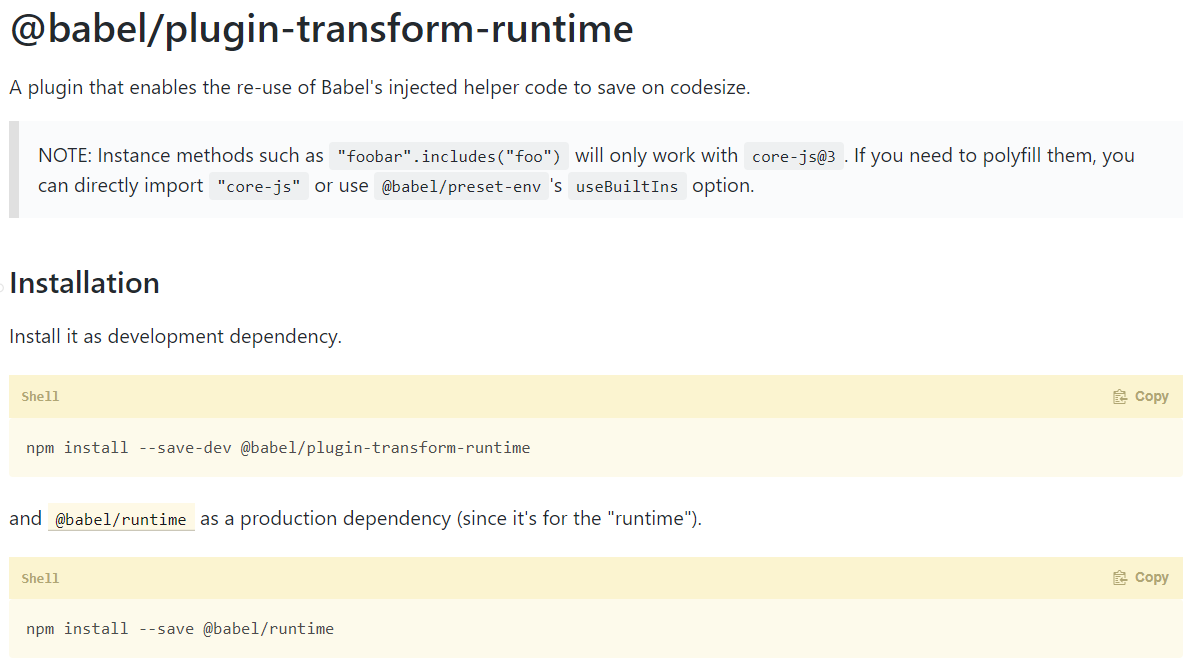Click the Installation section heading
The image size is (1191, 661).
click(x=85, y=283)
